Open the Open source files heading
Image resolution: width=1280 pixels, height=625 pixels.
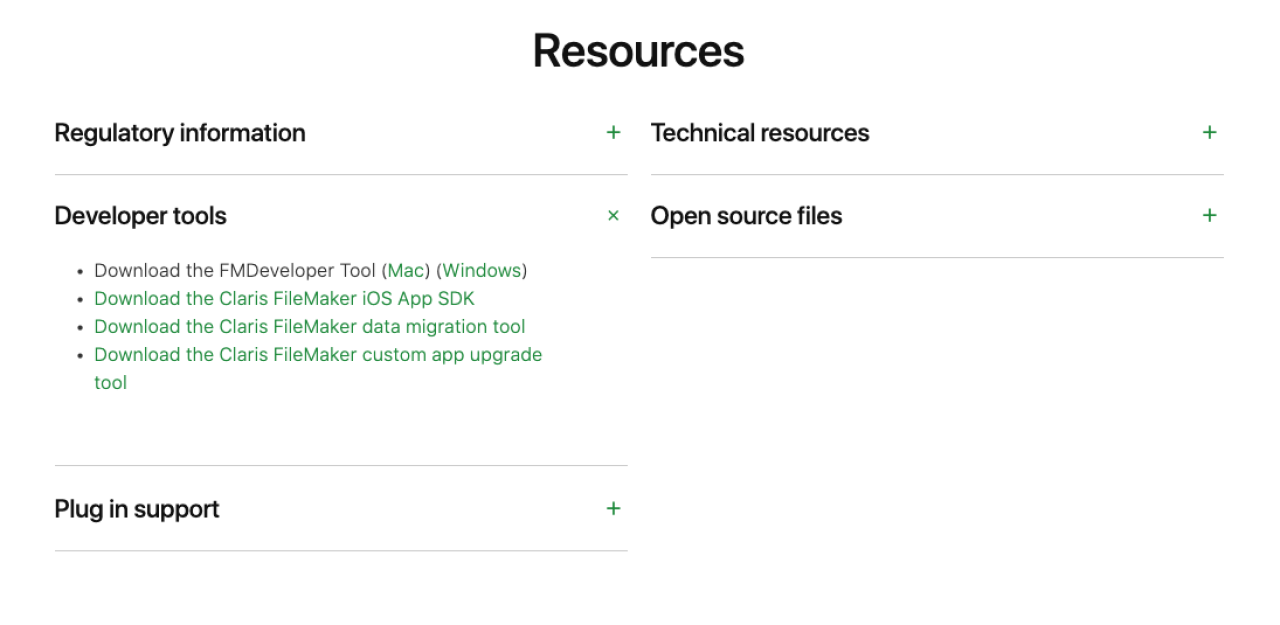coord(747,216)
